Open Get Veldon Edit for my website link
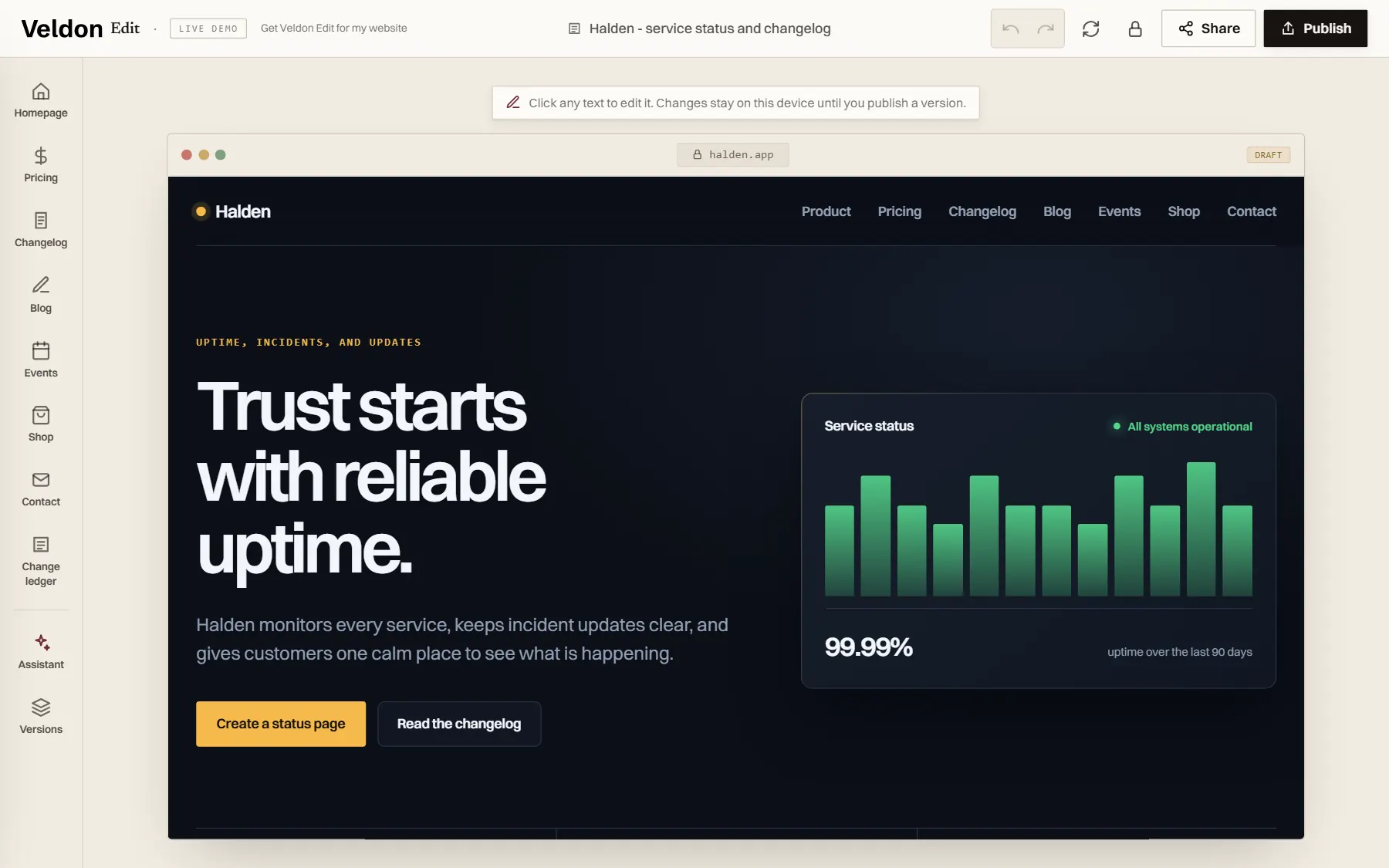 click(x=334, y=29)
